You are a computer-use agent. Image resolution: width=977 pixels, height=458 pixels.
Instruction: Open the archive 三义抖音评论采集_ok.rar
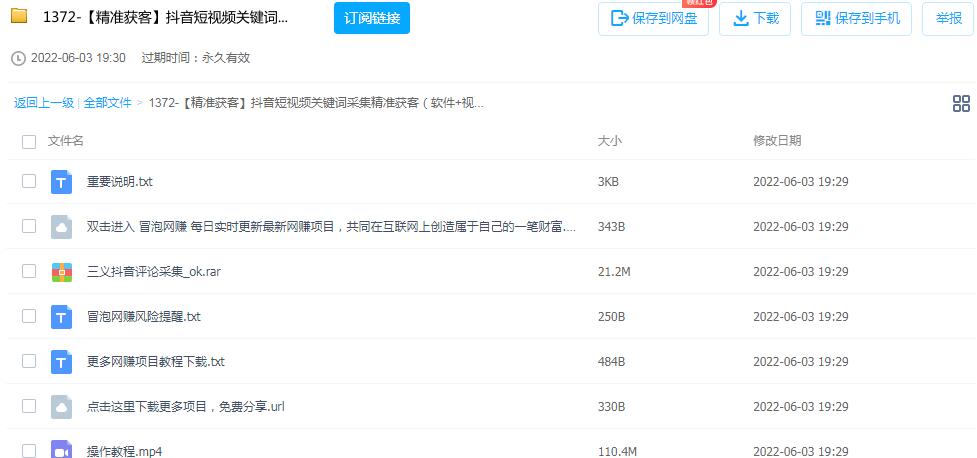[x=154, y=272]
